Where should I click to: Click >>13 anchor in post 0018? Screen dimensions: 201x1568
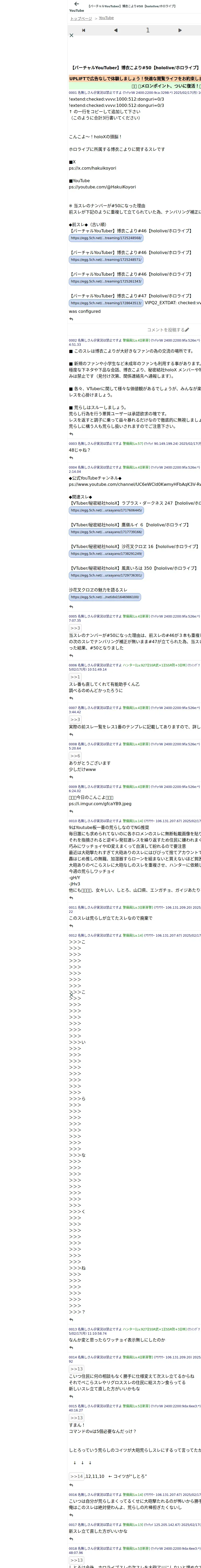pyautogui.click(x=76, y=1560)
